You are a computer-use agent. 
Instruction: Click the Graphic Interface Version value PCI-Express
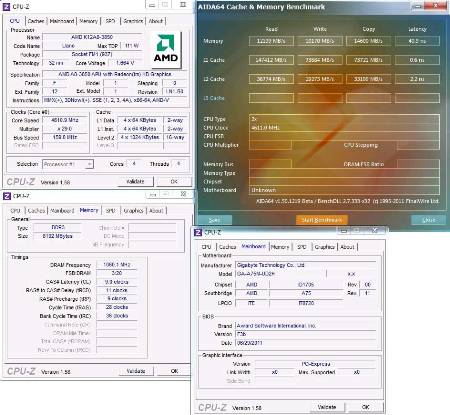pos(315,364)
